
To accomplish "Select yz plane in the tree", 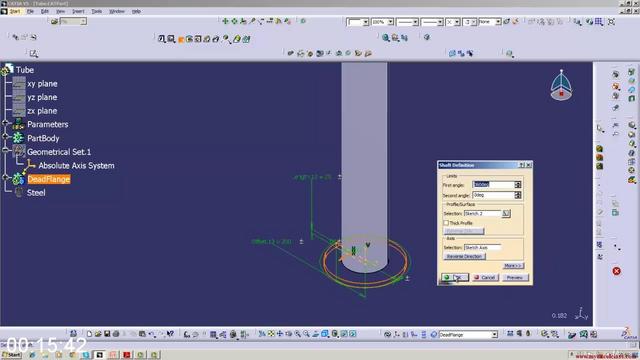I will (42, 97).
